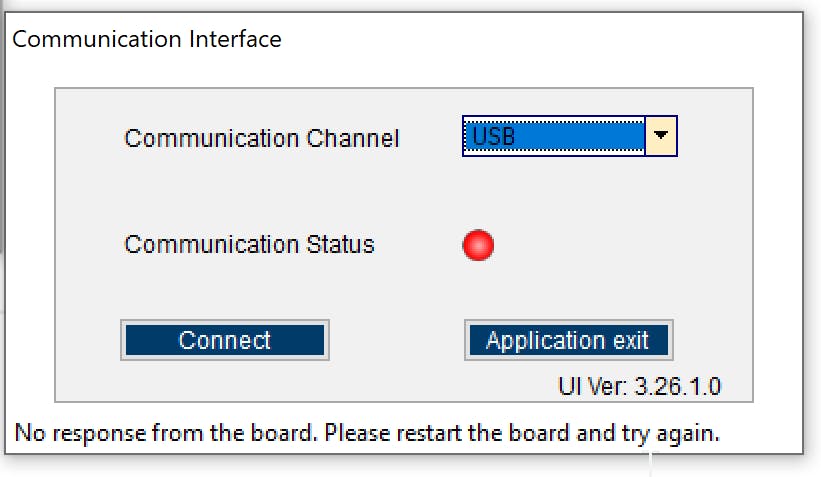Open the channel list using the black triangle
The image size is (821, 477).
[x=660, y=135]
